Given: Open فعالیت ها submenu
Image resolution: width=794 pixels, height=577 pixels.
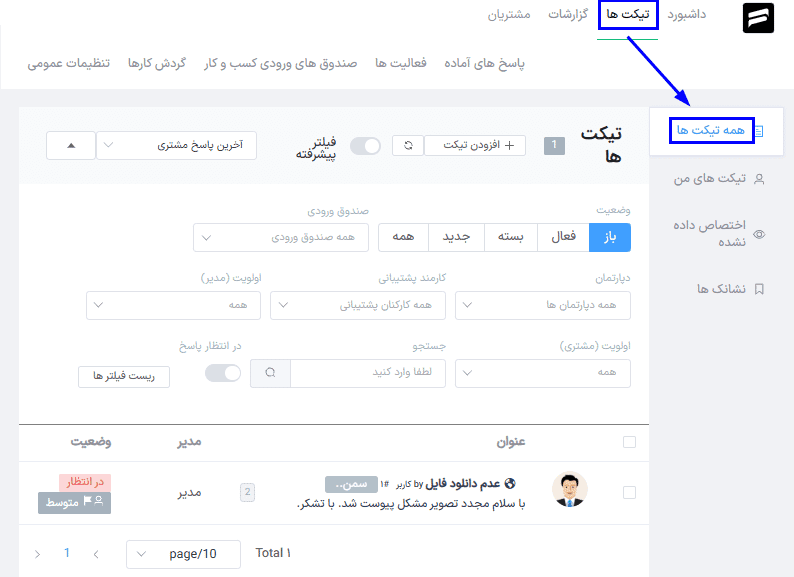Looking at the screenshot, I should pyautogui.click(x=401, y=63).
